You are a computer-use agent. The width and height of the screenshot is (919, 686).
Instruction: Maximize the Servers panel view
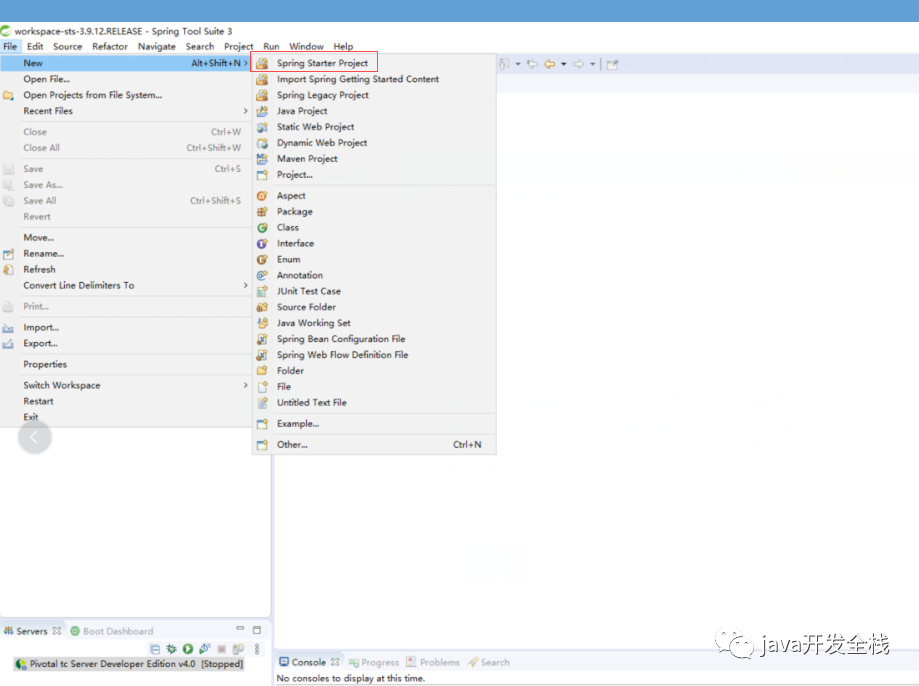257,630
